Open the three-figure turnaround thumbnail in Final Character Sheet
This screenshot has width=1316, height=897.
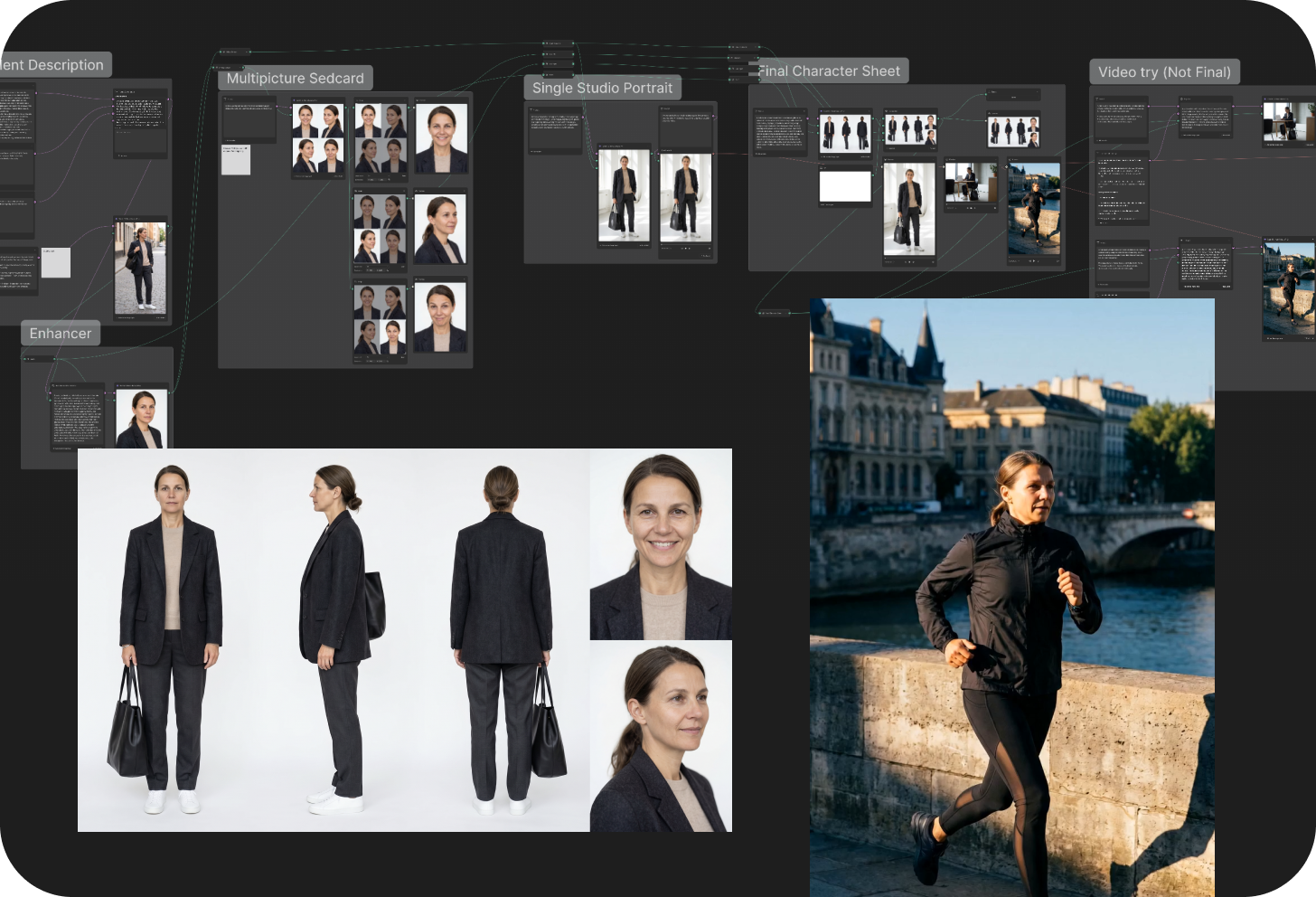pyautogui.click(x=845, y=133)
